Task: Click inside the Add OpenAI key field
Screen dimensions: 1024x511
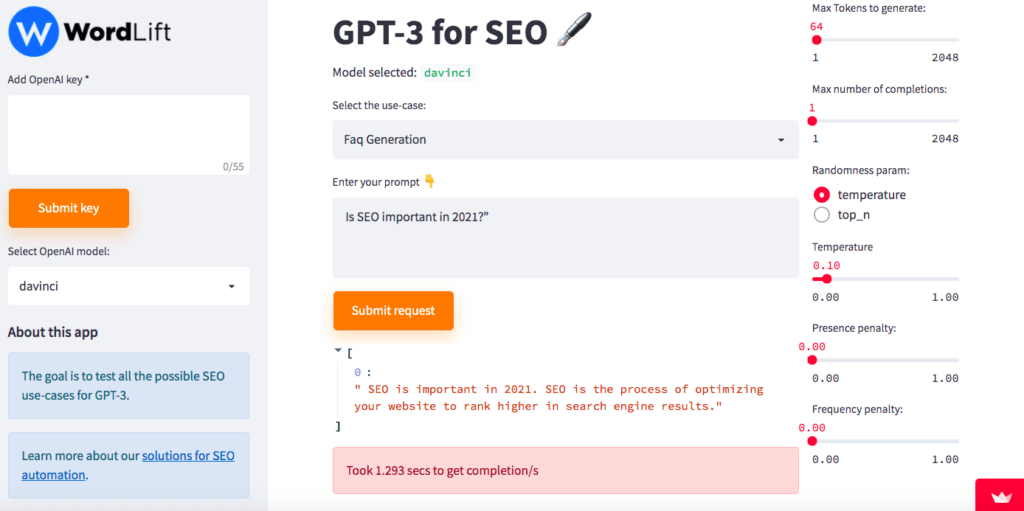Action: pyautogui.click(x=129, y=135)
